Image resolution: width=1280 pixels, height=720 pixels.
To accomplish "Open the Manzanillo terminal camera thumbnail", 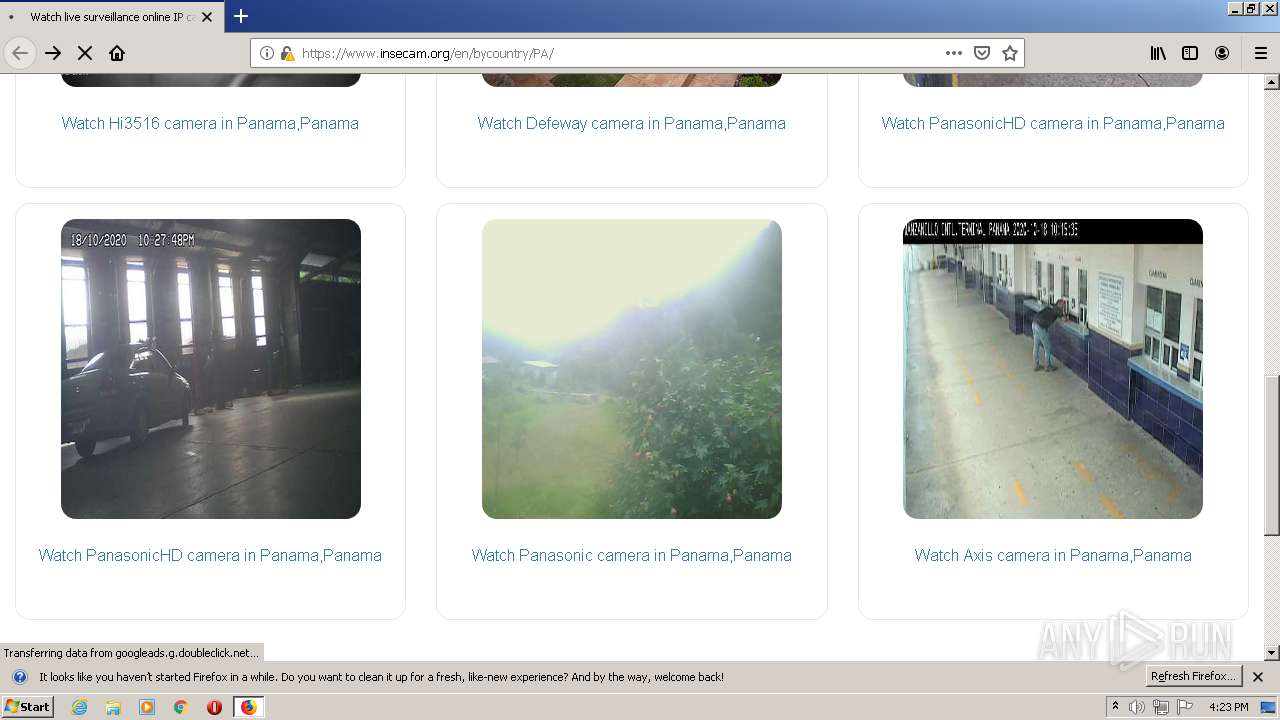I will (1053, 369).
